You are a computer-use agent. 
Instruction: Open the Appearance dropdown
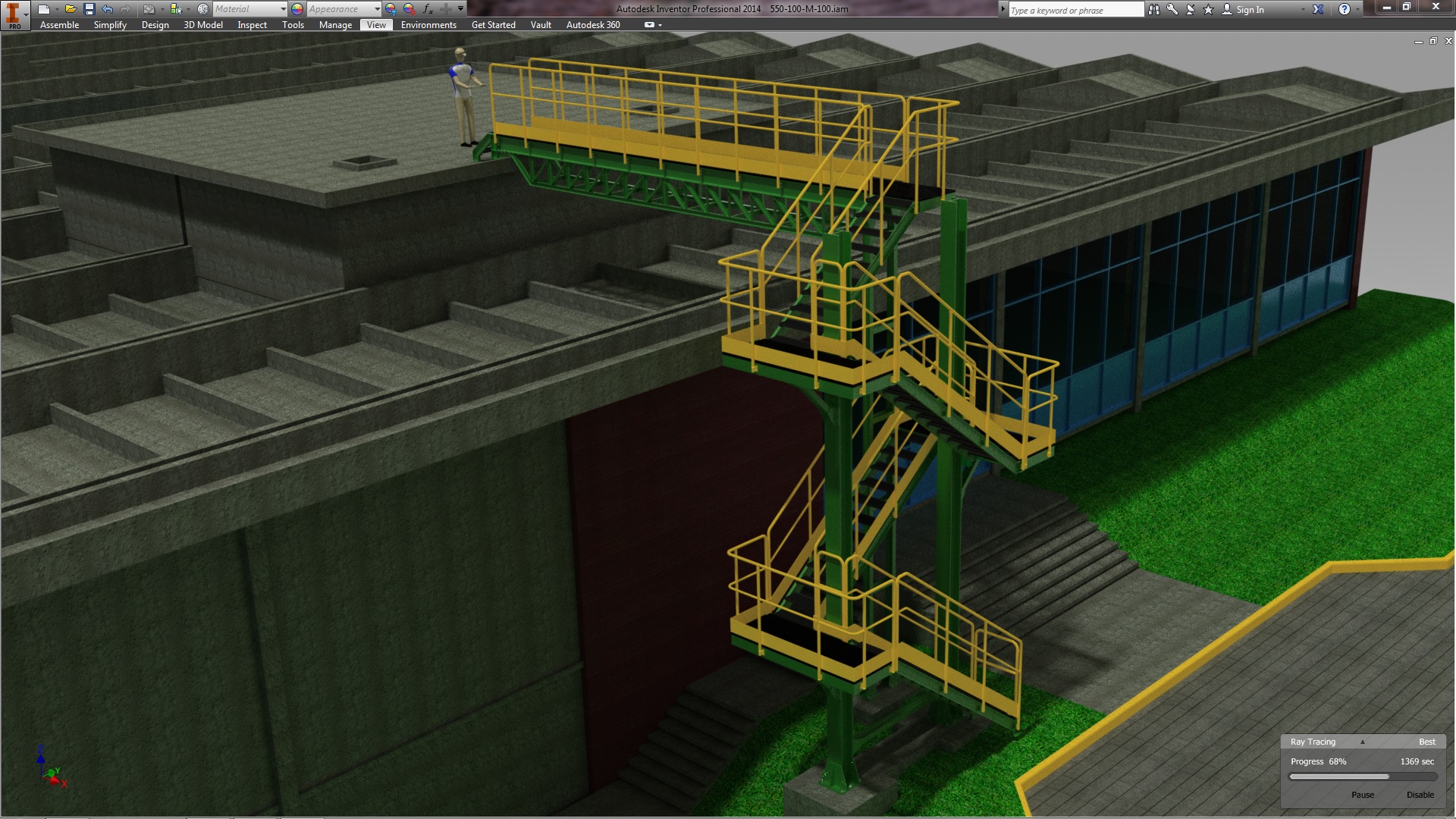point(377,9)
